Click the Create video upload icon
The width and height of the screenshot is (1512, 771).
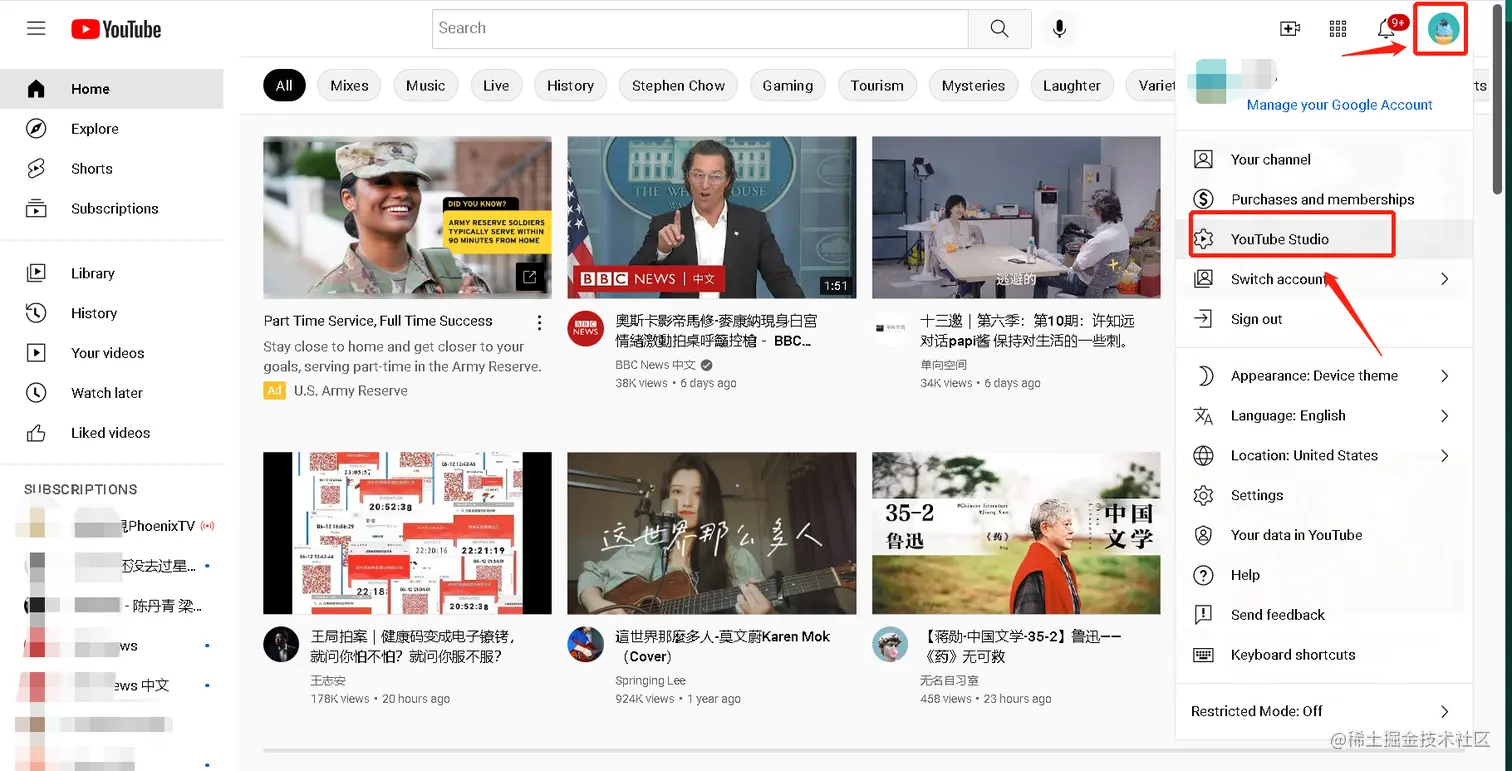click(x=1289, y=28)
